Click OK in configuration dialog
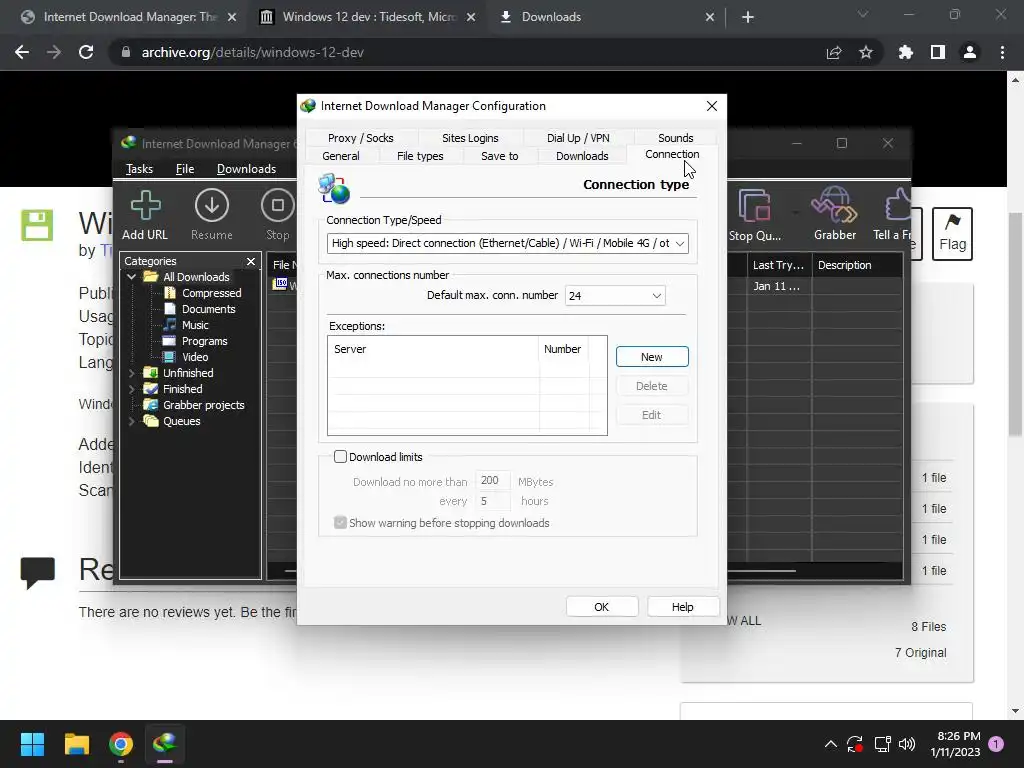Image resolution: width=1024 pixels, height=768 pixels. (x=601, y=607)
